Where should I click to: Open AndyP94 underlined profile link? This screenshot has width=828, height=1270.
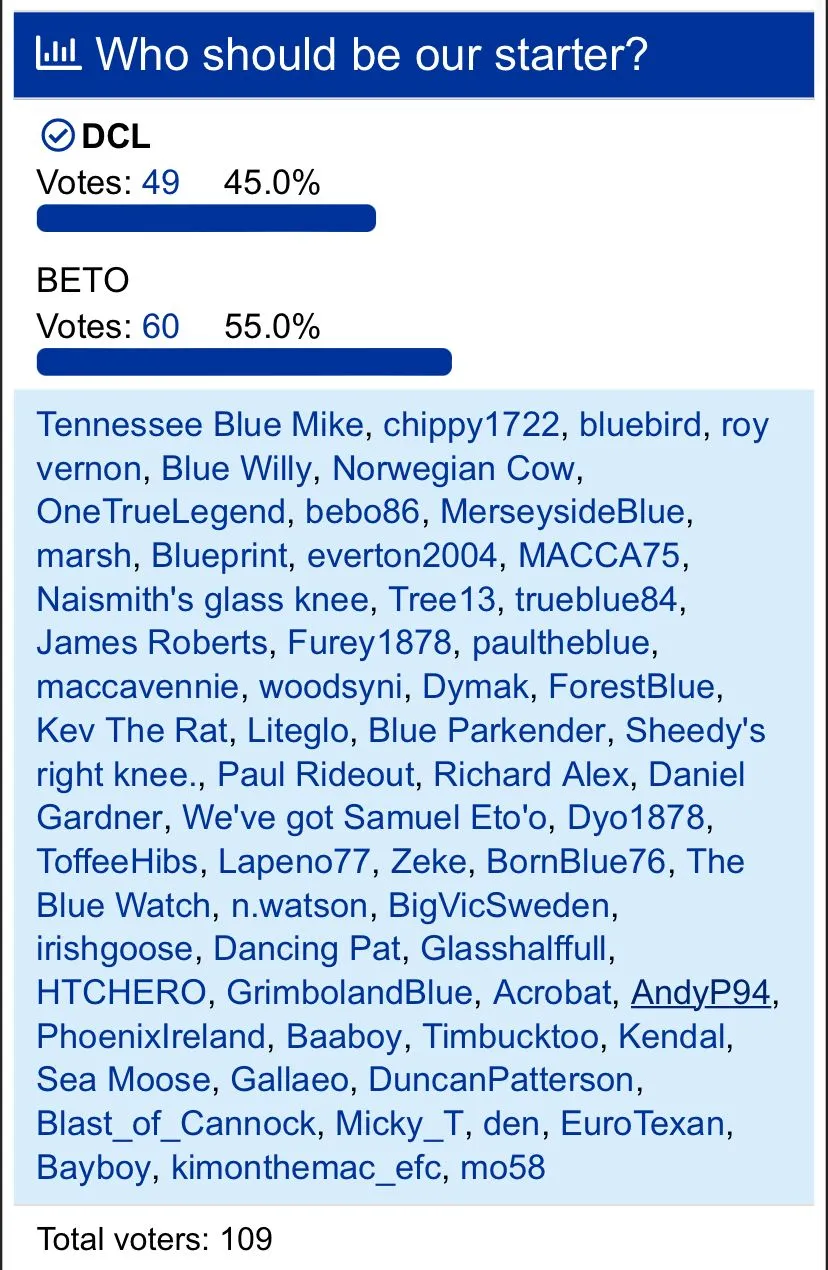coord(701,993)
